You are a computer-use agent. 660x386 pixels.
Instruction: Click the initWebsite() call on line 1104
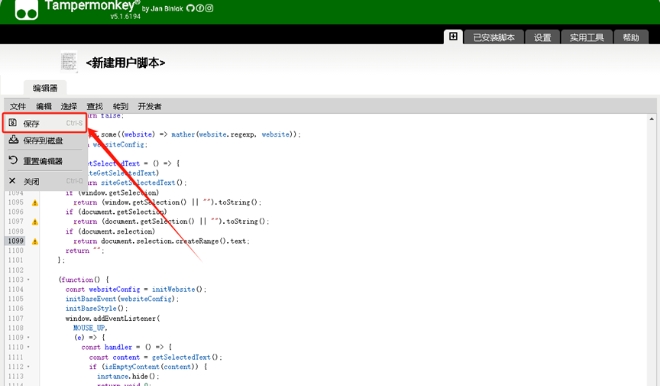(177, 289)
